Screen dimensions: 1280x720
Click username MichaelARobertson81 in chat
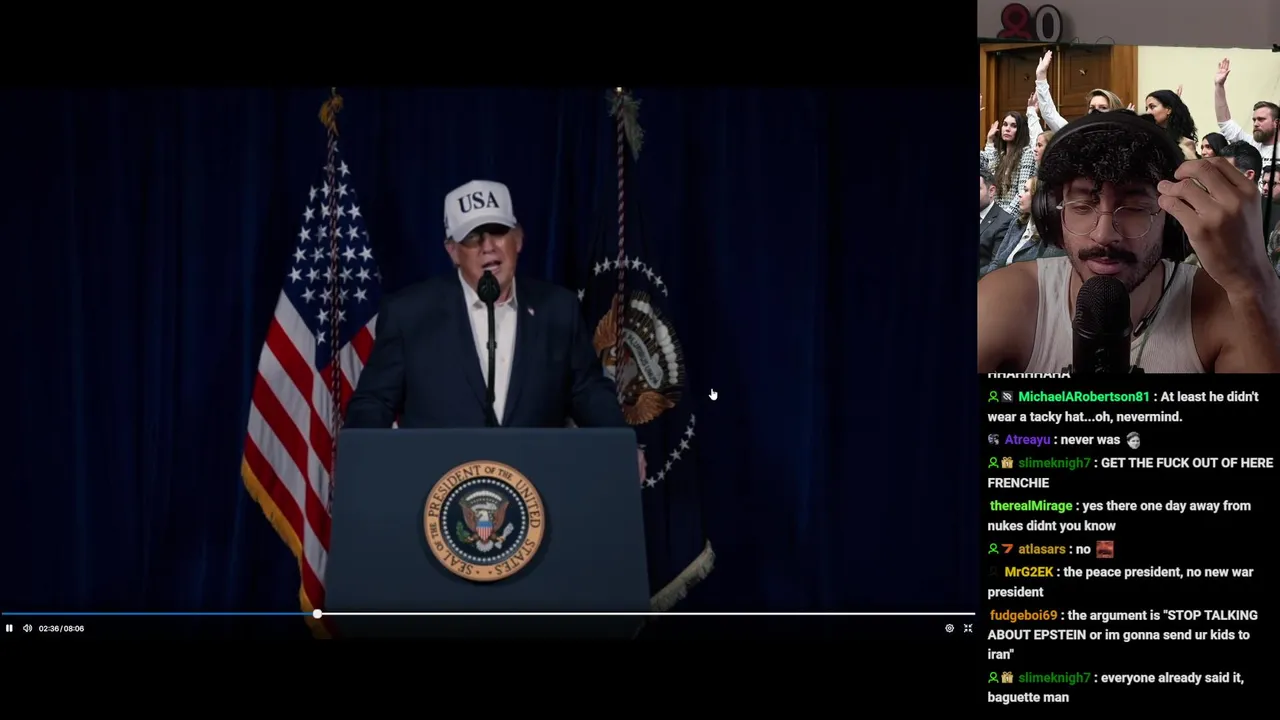point(1084,397)
